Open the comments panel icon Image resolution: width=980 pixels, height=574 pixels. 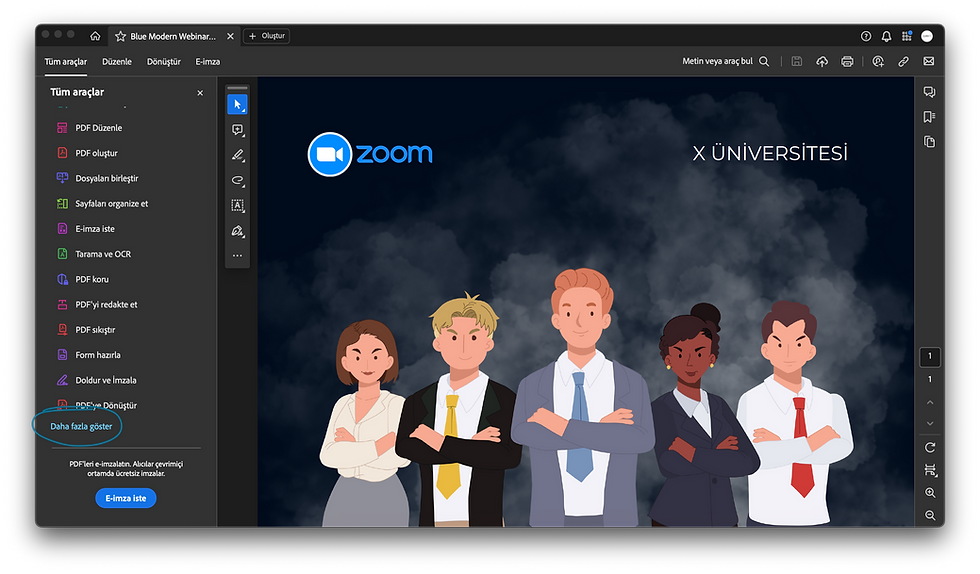coord(929,92)
